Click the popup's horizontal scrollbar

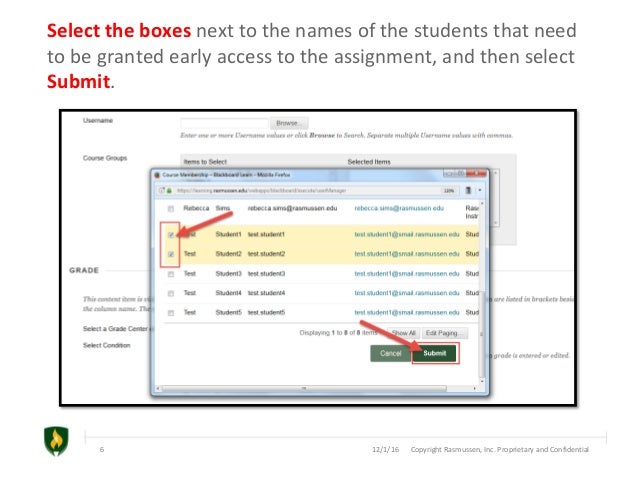pos(304,389)
